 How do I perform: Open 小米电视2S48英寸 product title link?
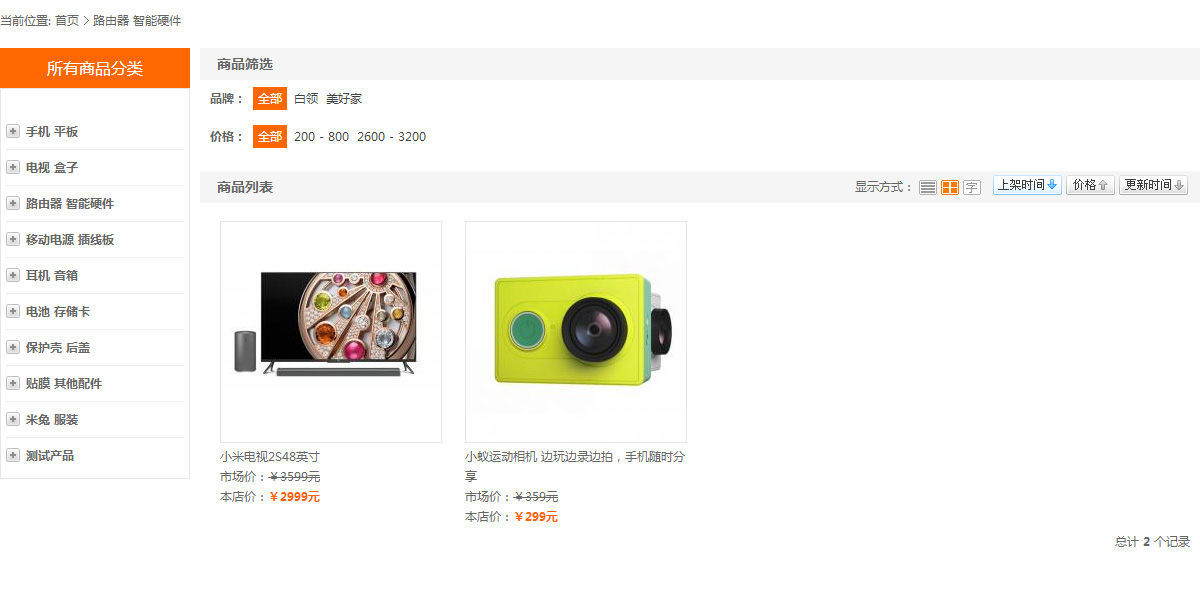270,457
